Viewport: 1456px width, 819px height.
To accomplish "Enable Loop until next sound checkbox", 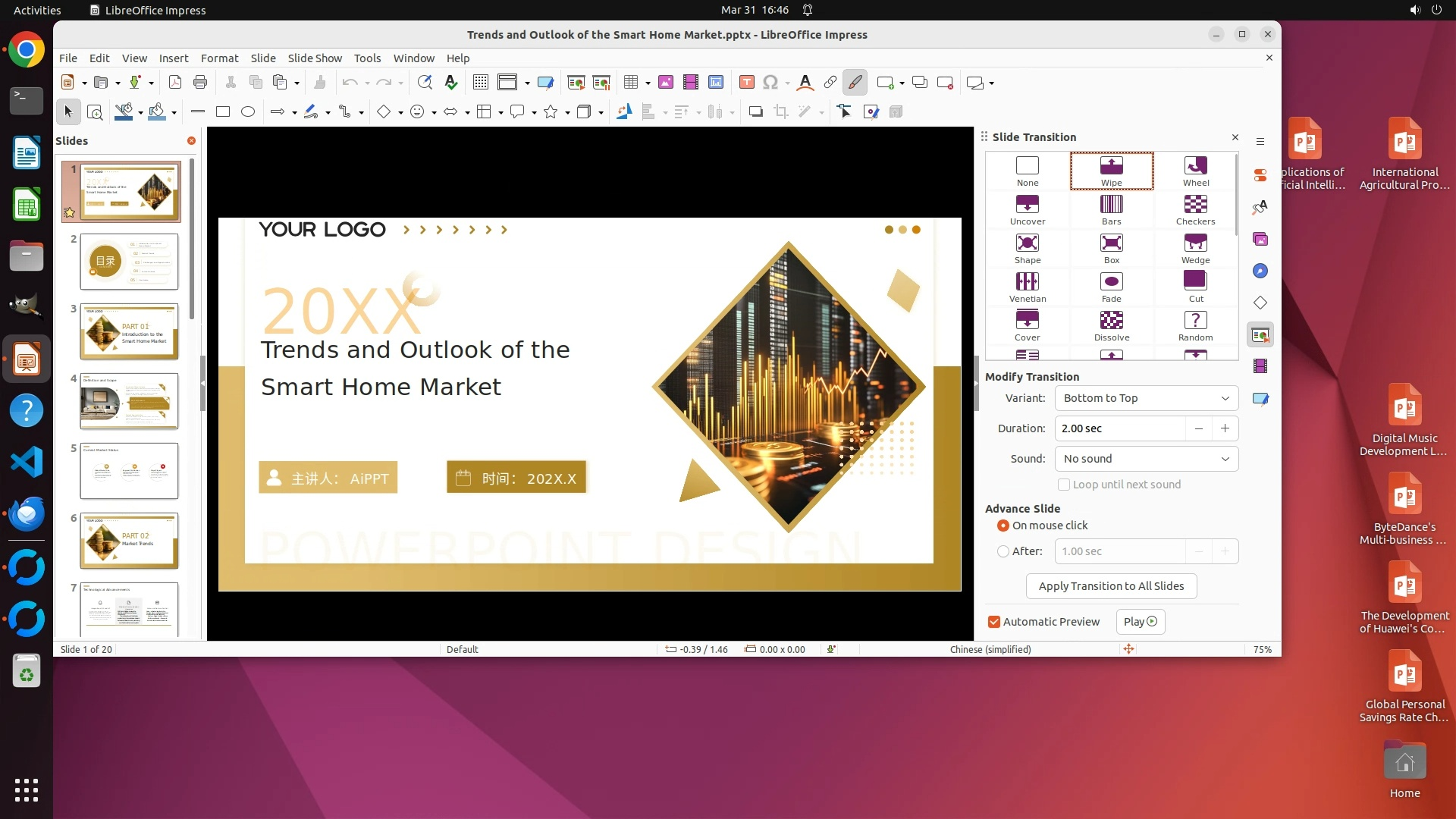I will tap(1064, 485).
